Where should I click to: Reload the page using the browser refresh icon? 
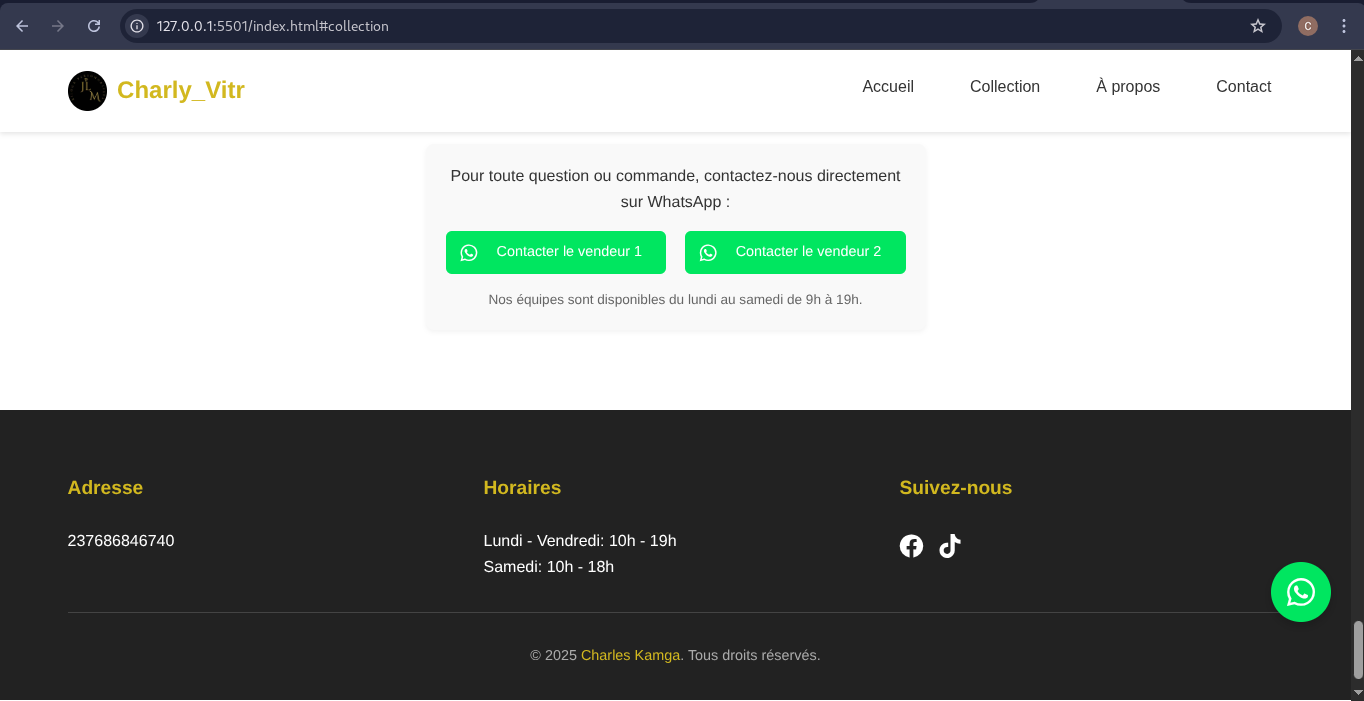94,26
